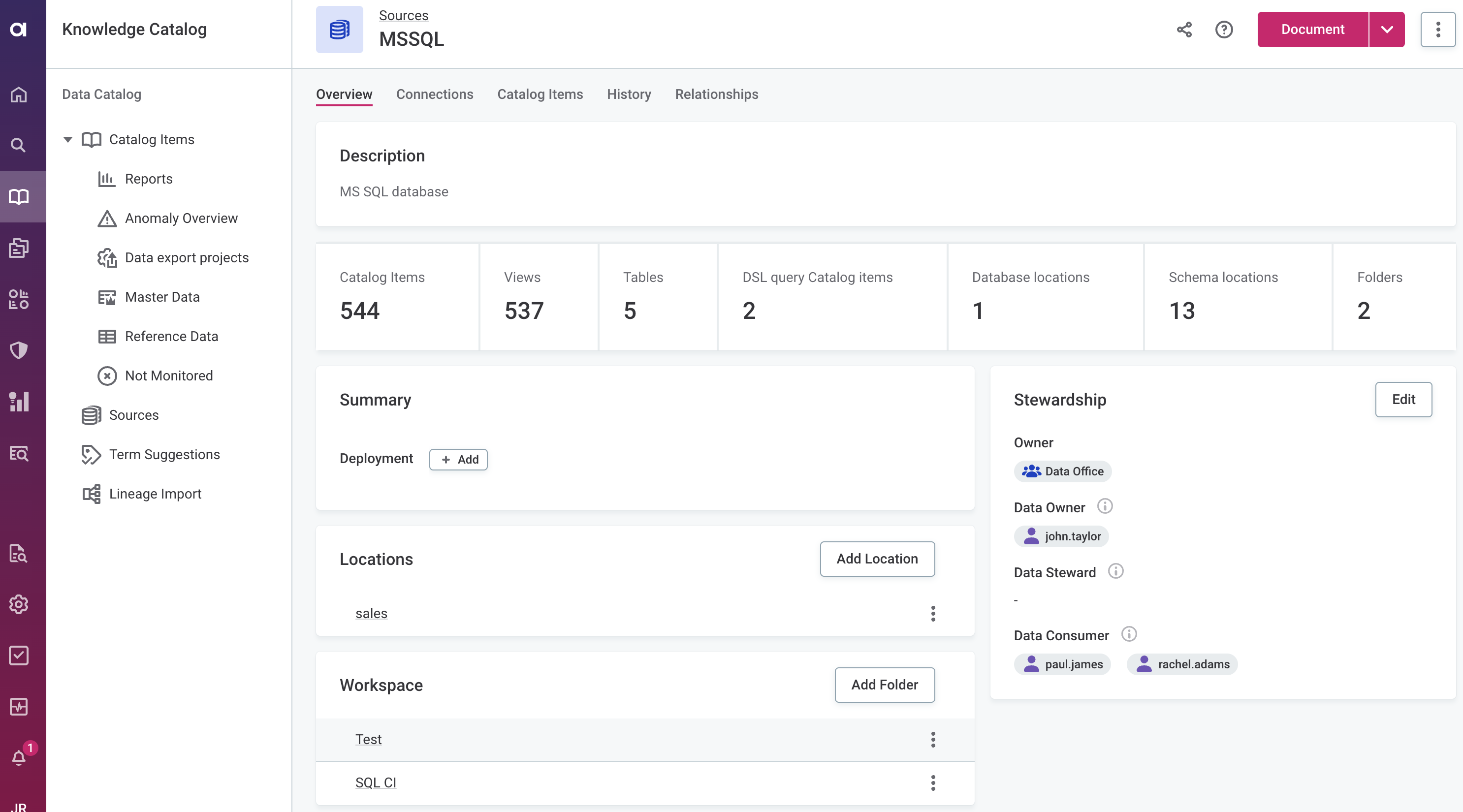Open the help question mark icon
The width and height of the screenshot is (1463, 812).
click(1223, 30)
